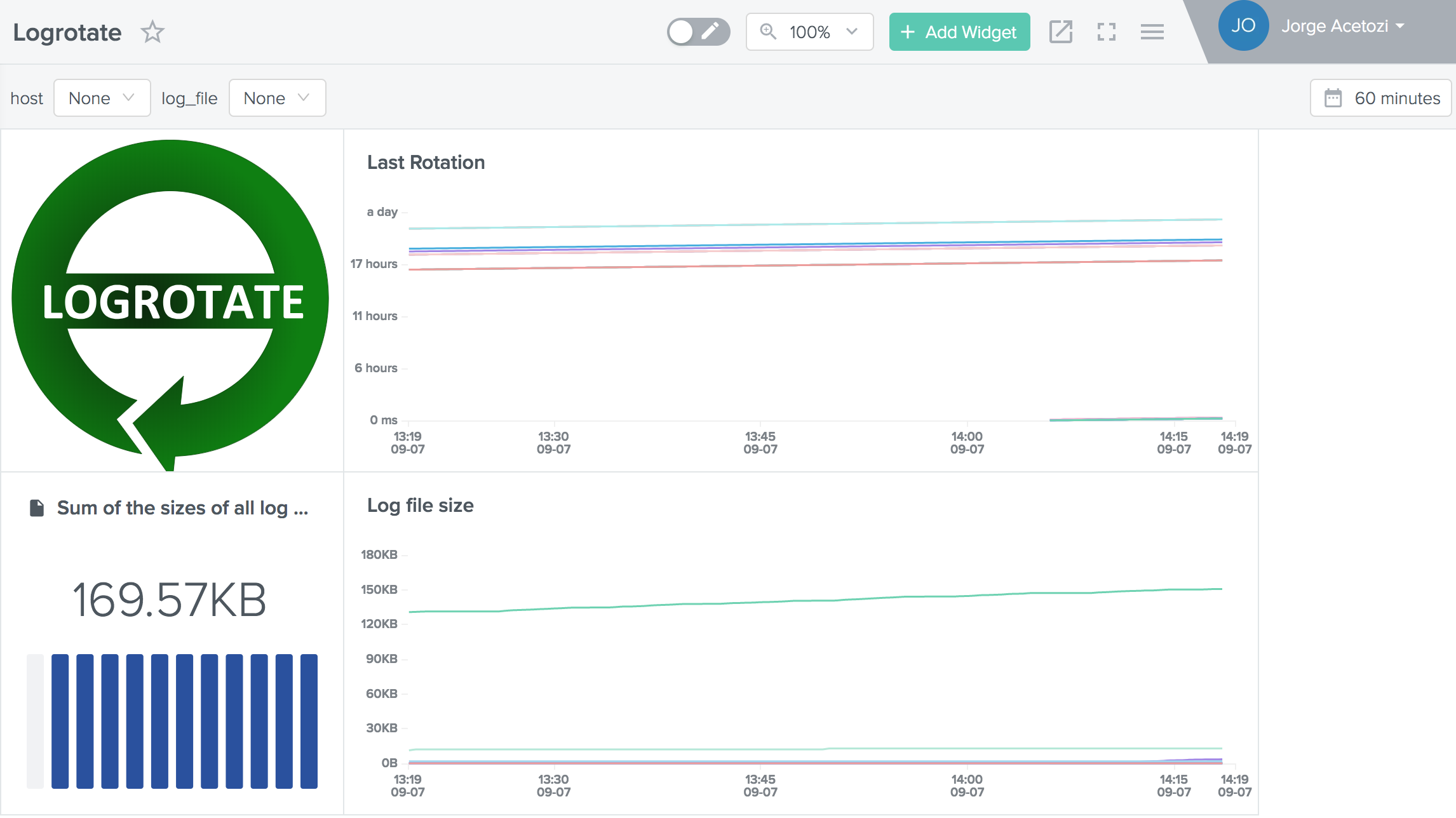Image resolution: width=1456 pixels, height=818 pixels.
Task: Open the host filter dropdown
Action: (x=102, y=98)
